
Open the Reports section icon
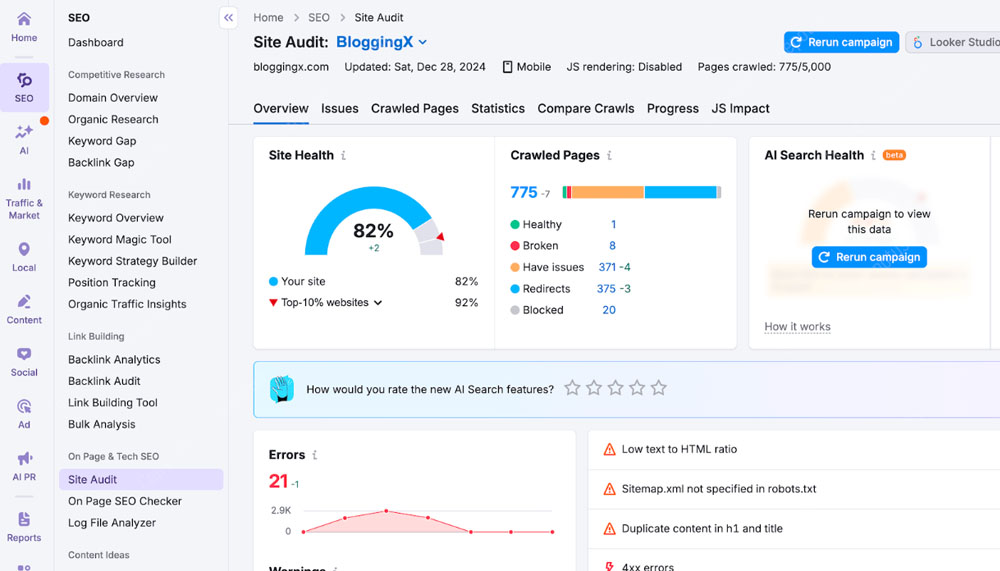point(24,527)
